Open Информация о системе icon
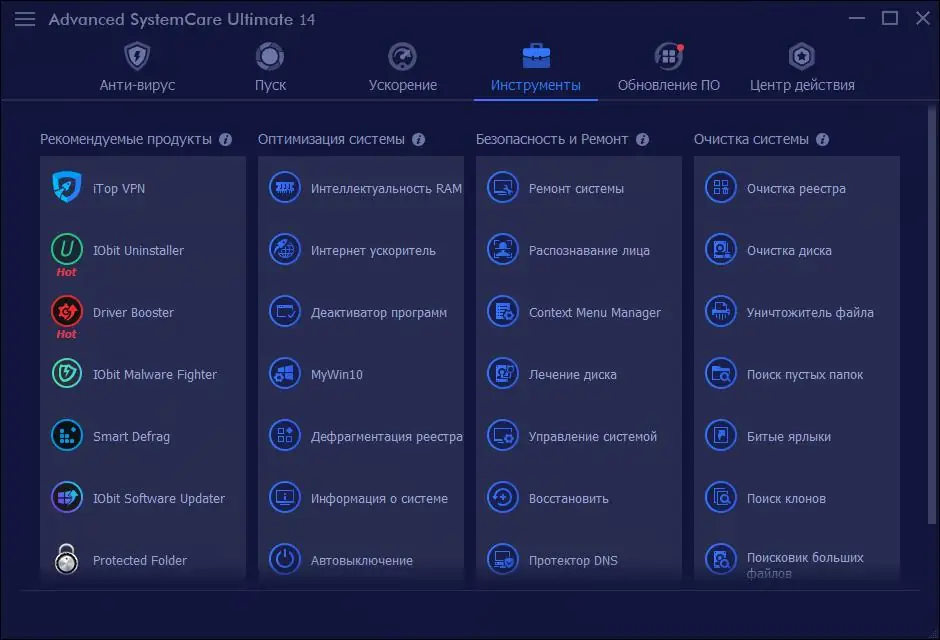 285,497
